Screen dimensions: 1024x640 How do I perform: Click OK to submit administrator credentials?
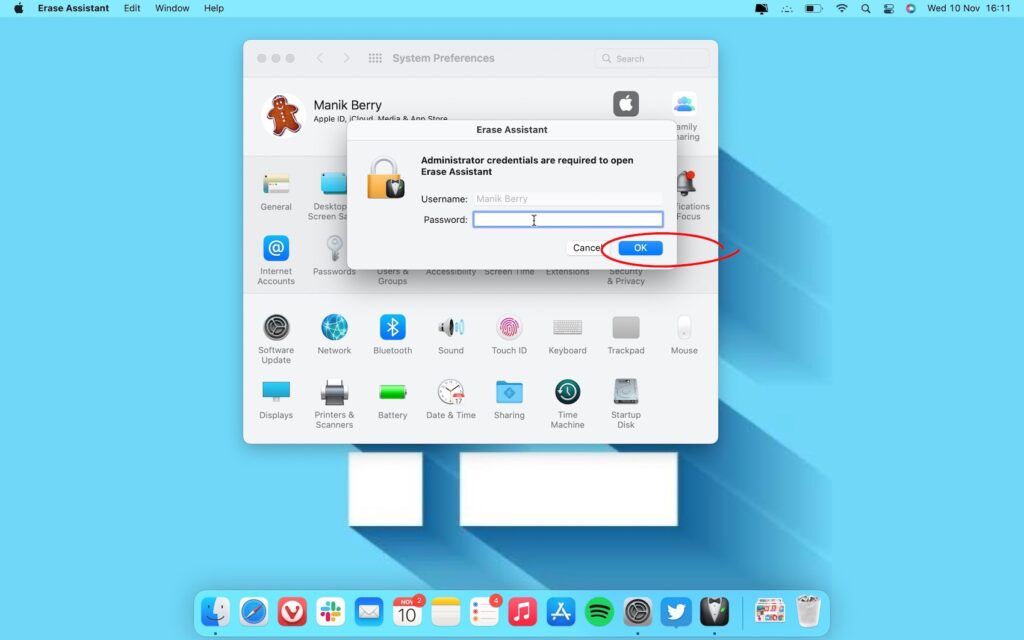point(639,247)
